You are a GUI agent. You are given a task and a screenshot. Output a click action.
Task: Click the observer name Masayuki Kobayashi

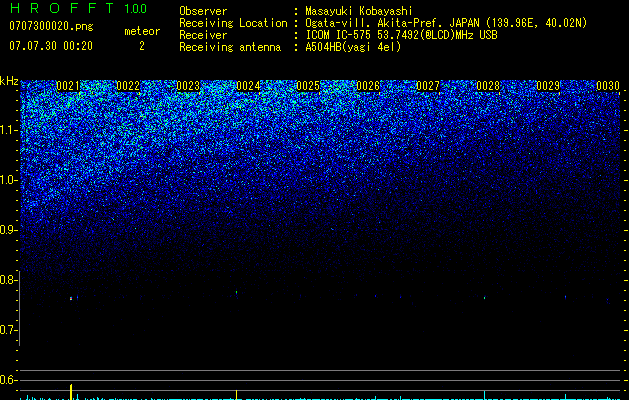point(359,11)
